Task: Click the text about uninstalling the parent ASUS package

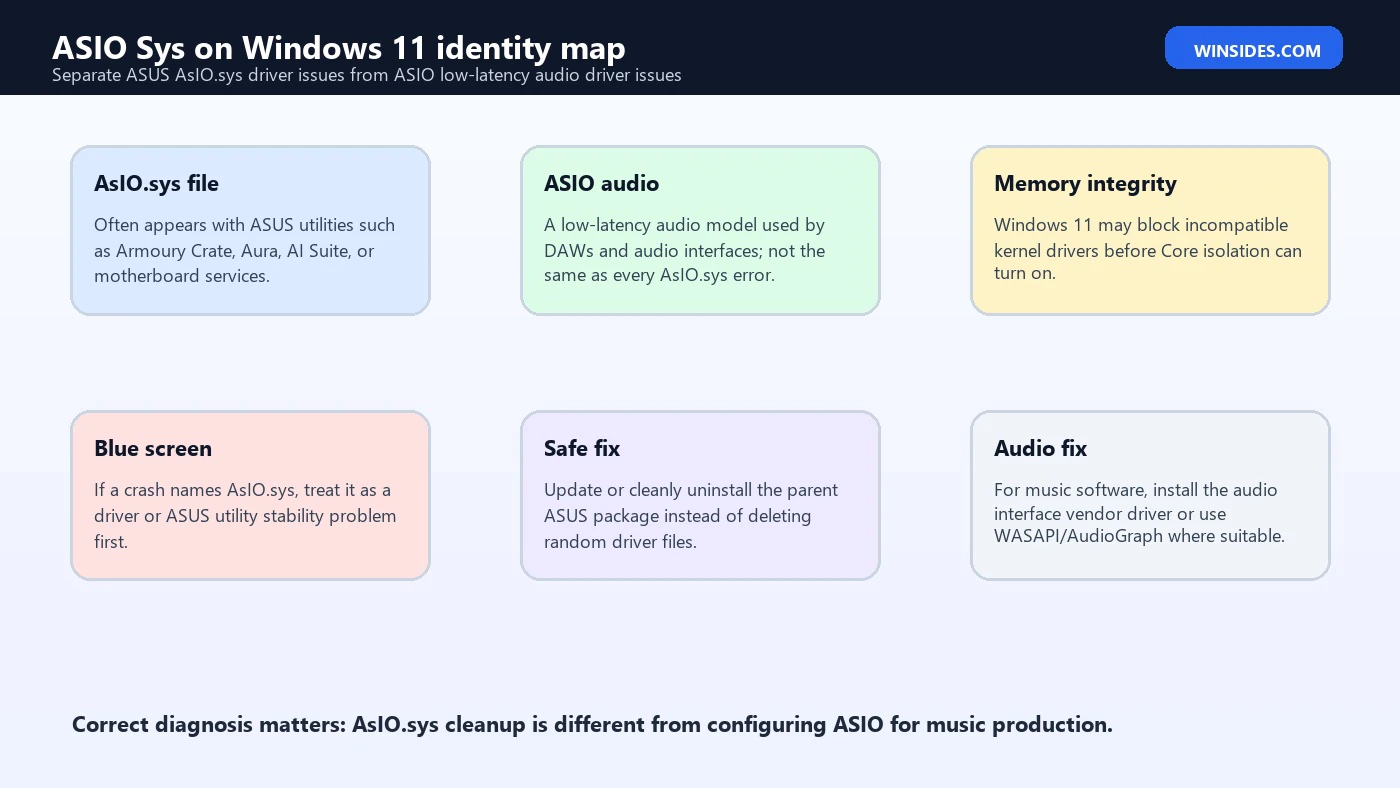Action: point(691,515)
